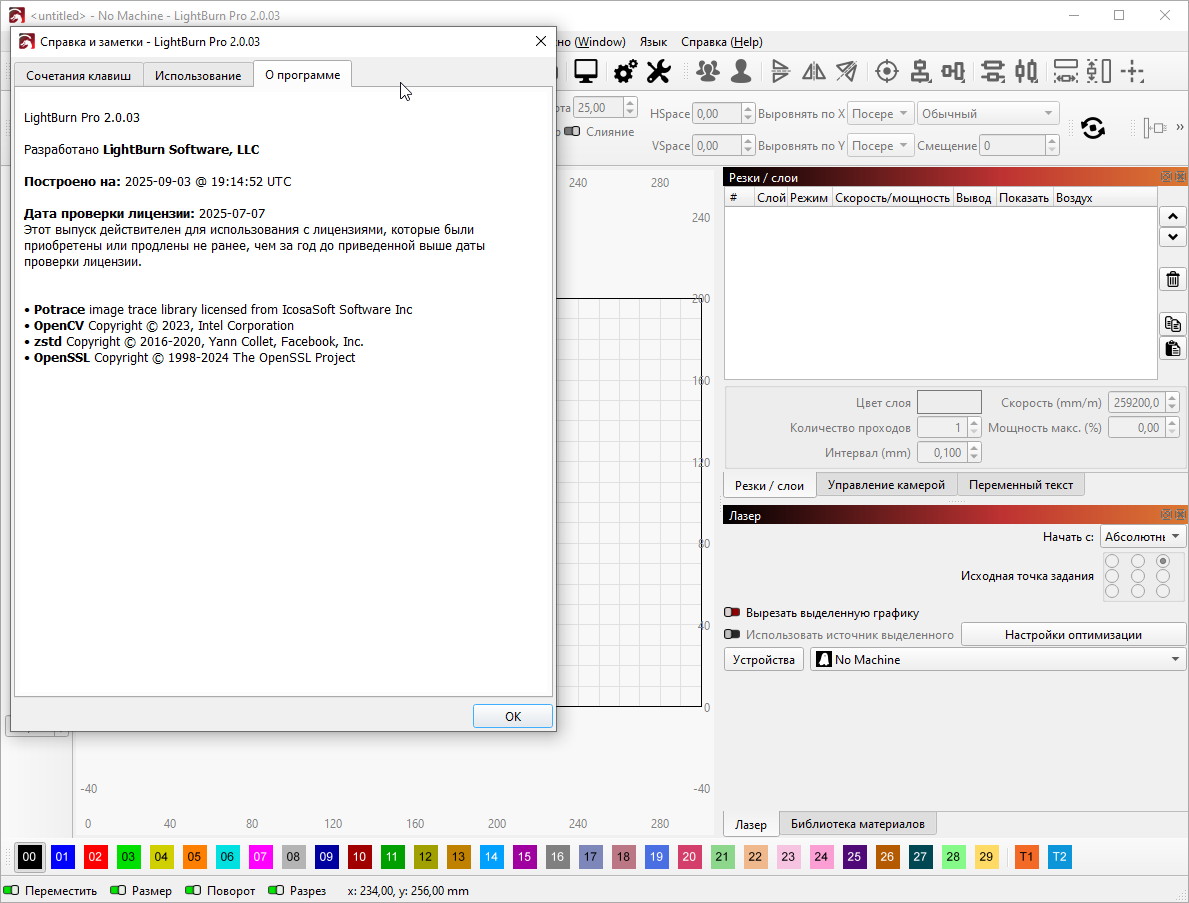The width and height of the screenshot is (1189, 903).
Task: Move layer down arrow in Cuts/Layers
Action: [1172, 237]
